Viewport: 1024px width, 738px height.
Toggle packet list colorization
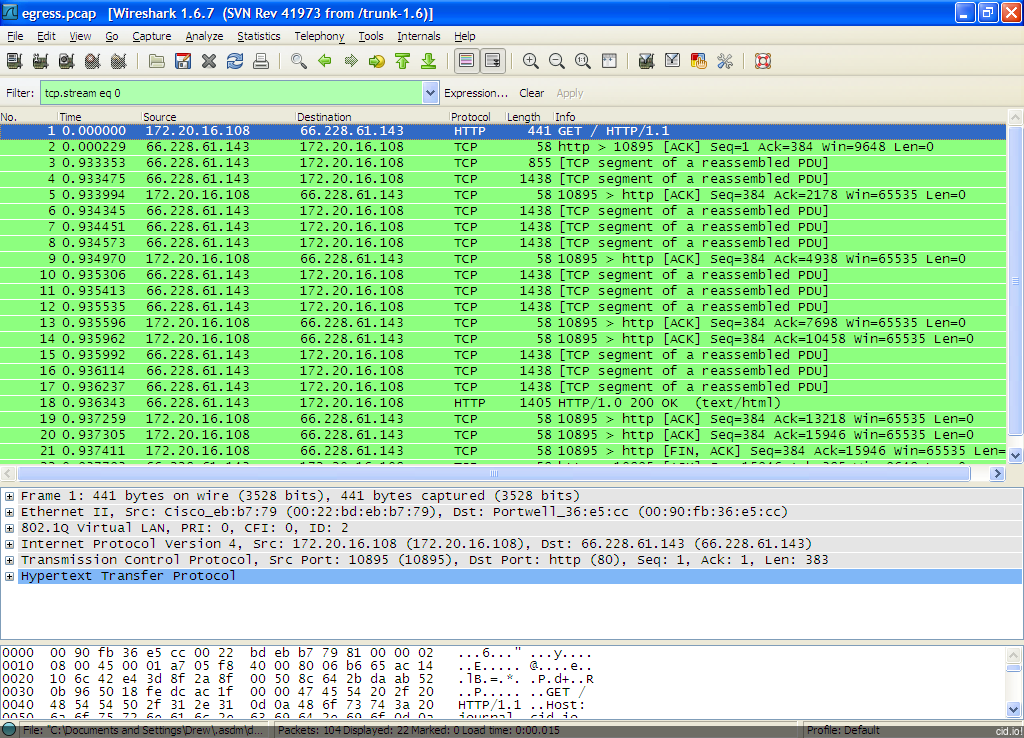tap(467, 61)
